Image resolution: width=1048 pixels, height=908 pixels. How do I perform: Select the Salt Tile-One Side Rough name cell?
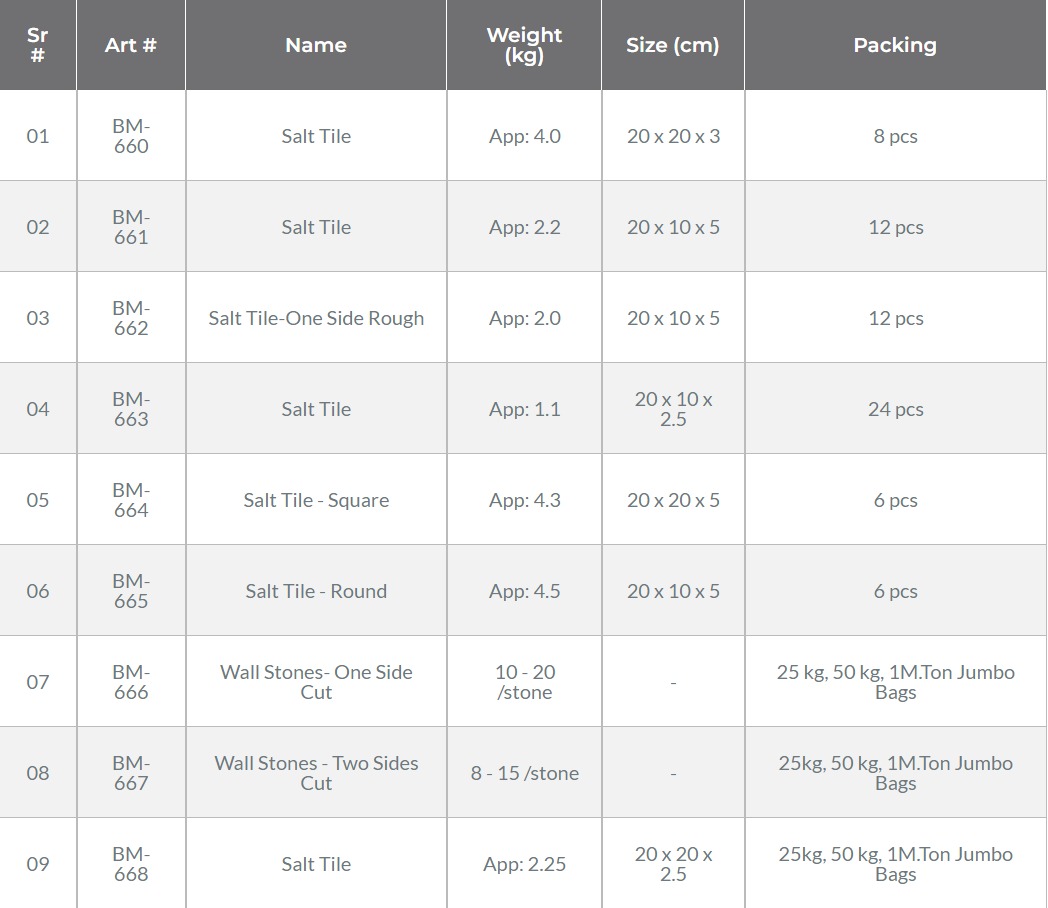coord(316,318)
